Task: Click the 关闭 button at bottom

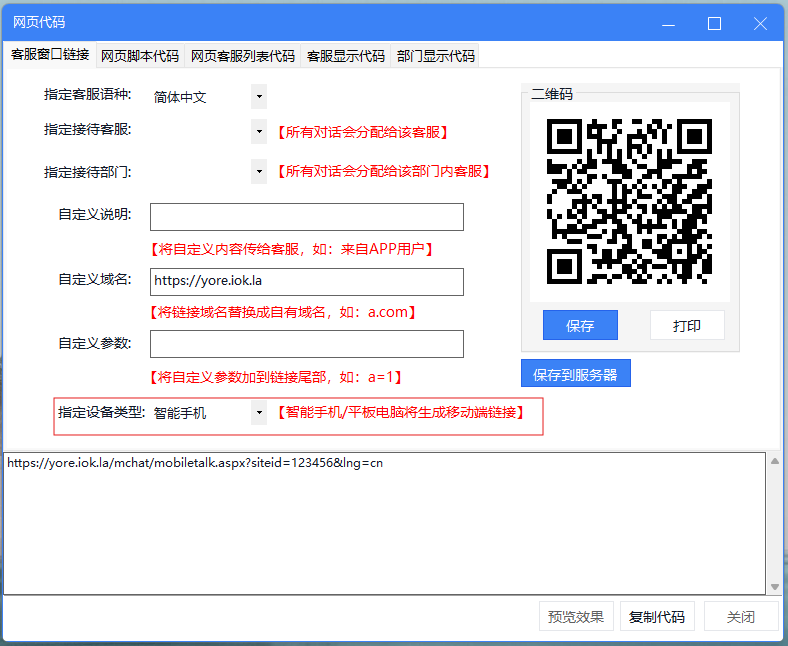Action: pyautogui.click(x=741, y=616)
